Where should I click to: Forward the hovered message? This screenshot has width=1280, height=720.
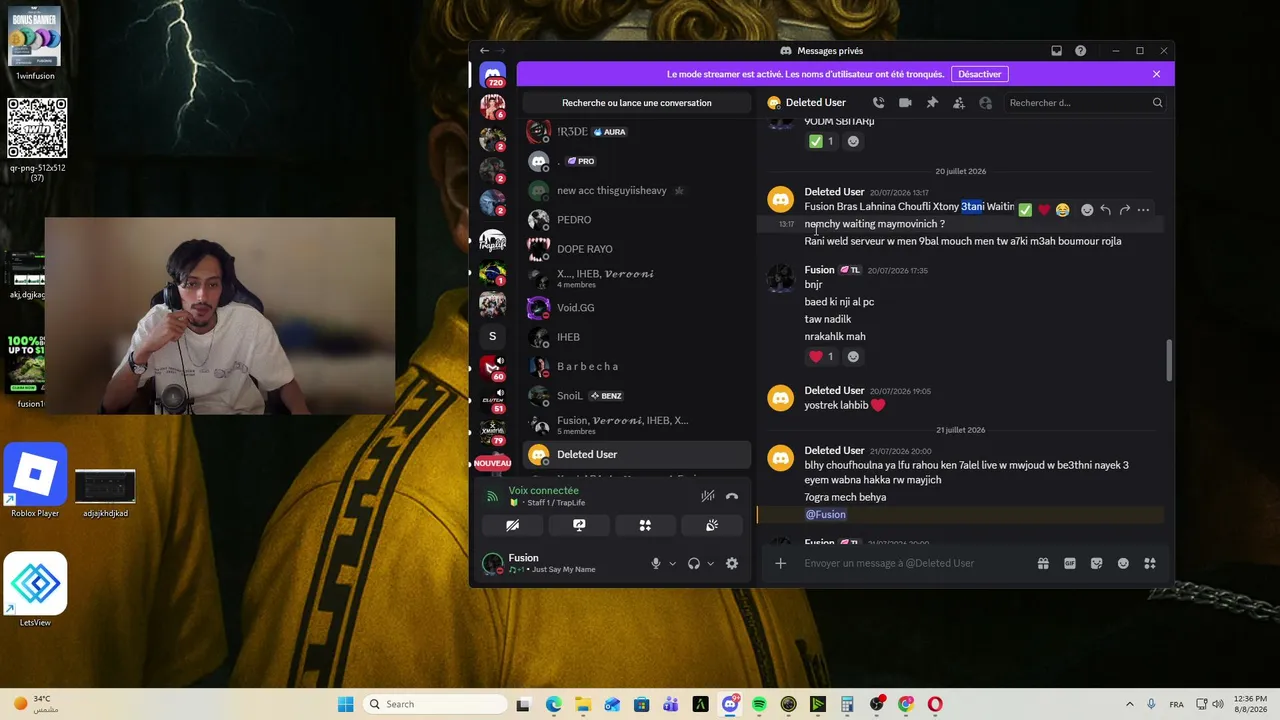[1125, 210]
